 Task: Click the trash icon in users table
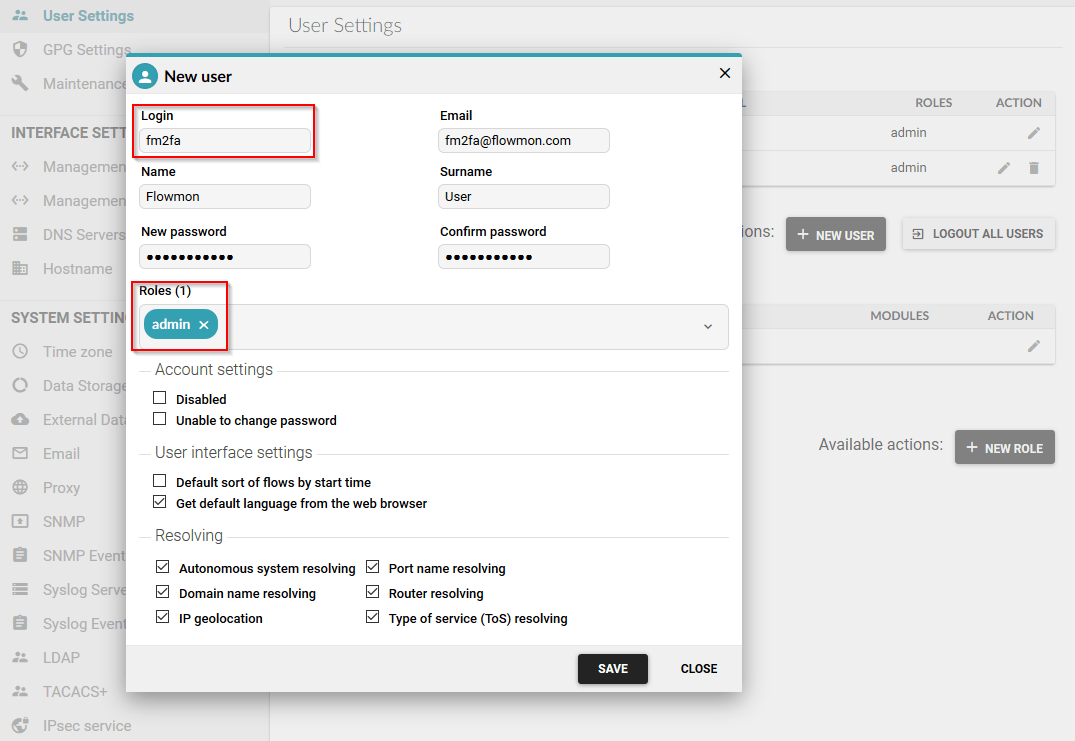(x=1034, y=168)
